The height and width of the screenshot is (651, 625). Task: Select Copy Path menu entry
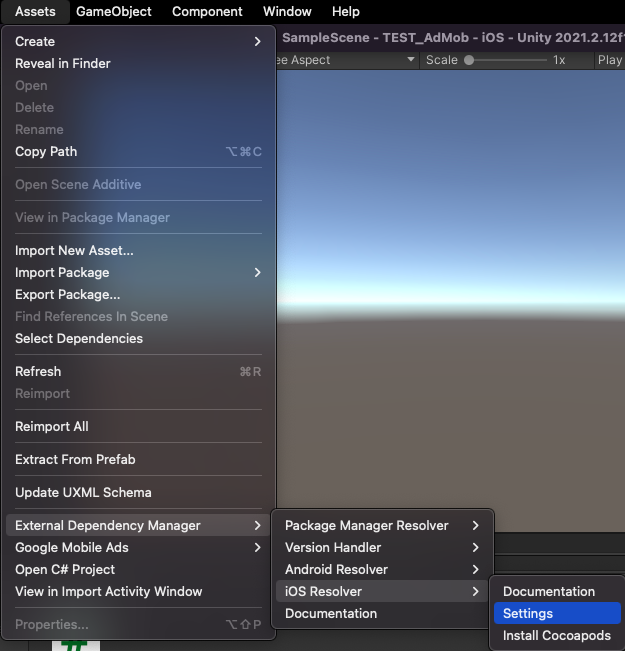pos(138,152)
